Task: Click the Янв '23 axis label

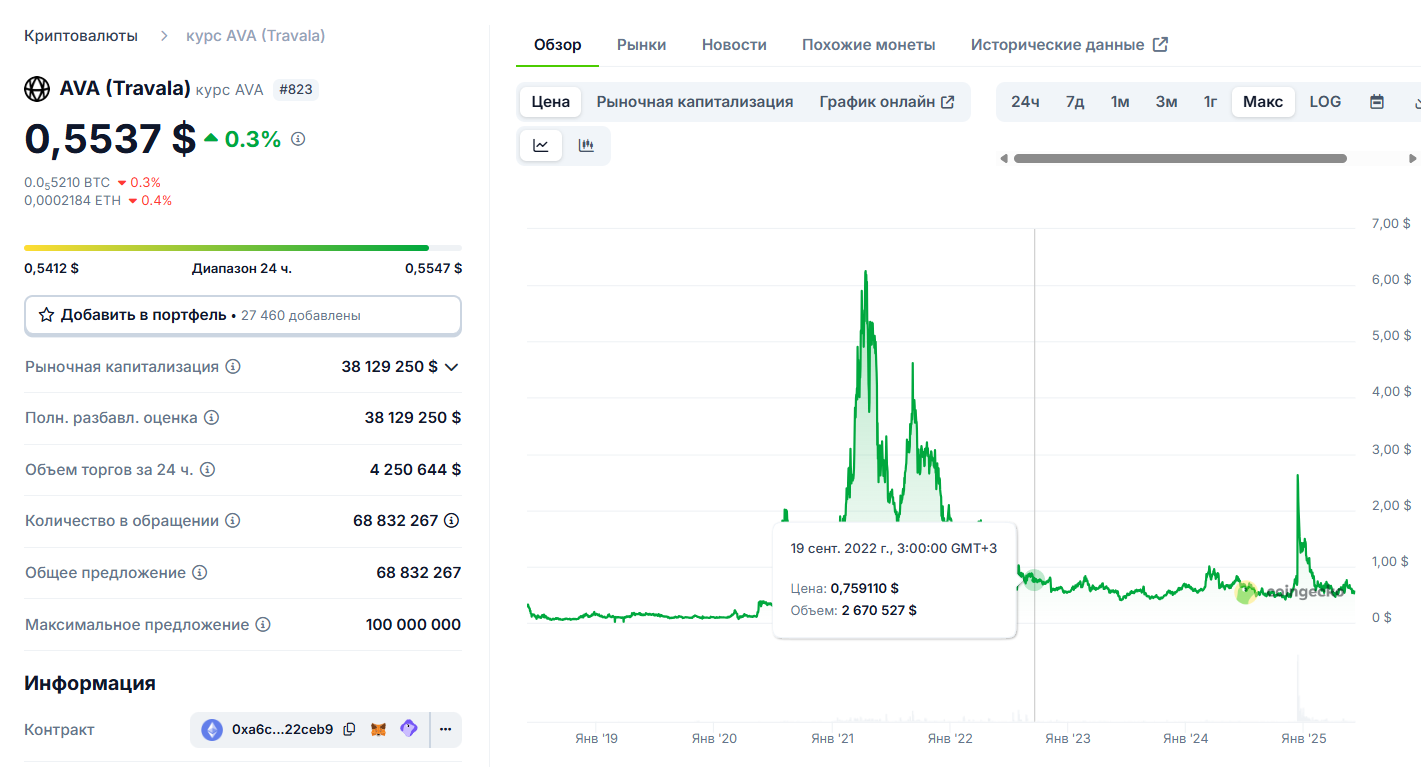Action: coord(1069,739)
